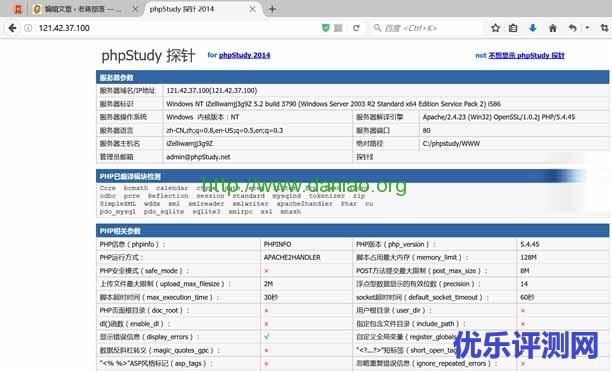Click the zh-CN server language value
Viewport: 612px width, 372px height.
click(224, 130)
